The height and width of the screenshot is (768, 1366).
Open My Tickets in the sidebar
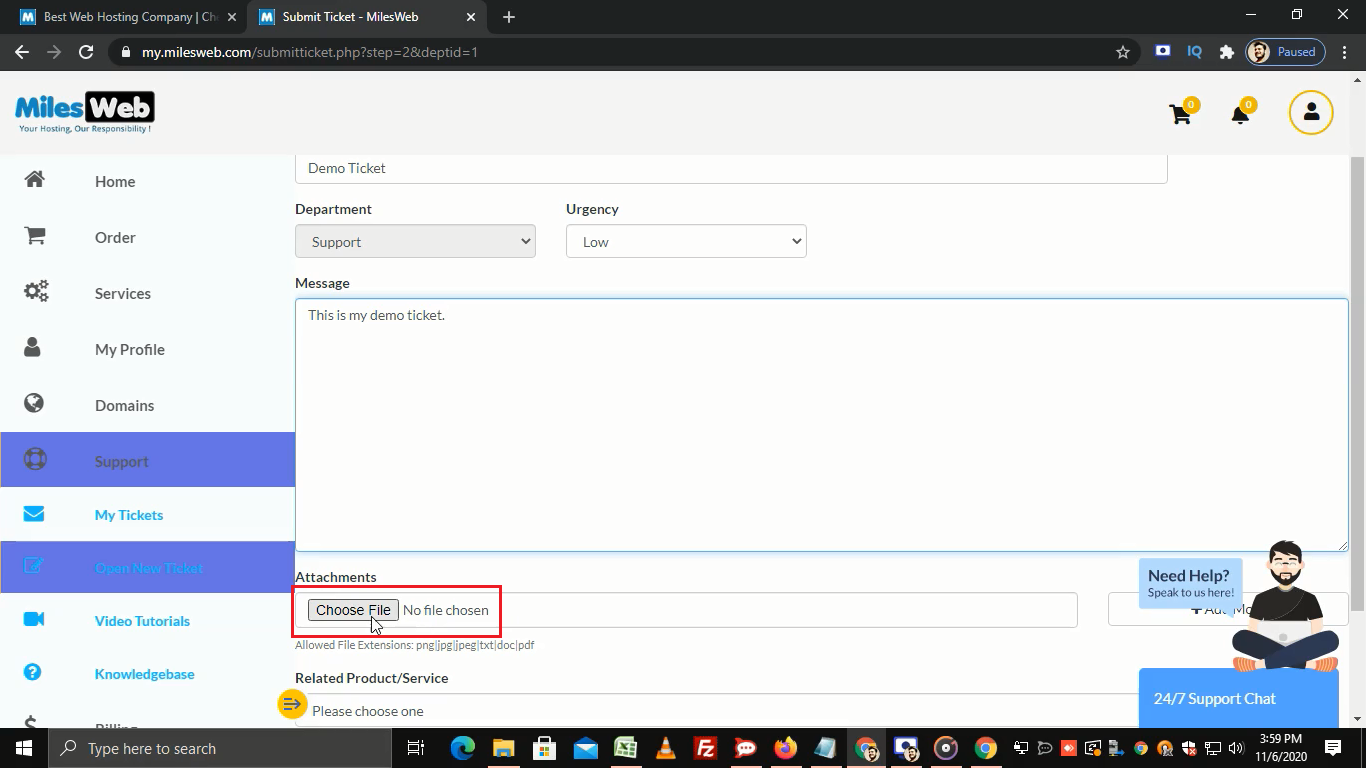tap(129, 515)
